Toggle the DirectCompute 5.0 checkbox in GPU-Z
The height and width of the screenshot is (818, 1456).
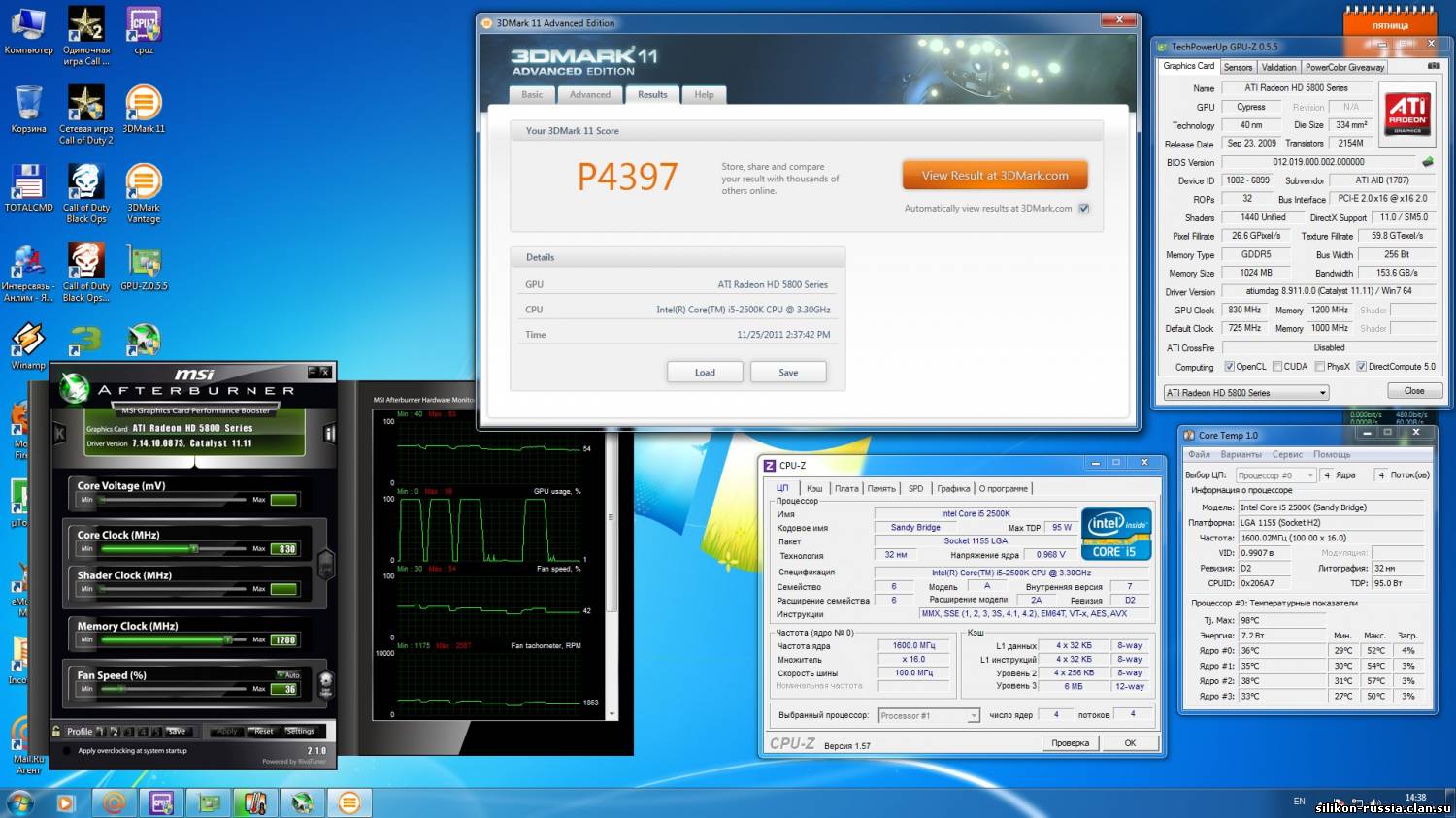click(1362, 367)
